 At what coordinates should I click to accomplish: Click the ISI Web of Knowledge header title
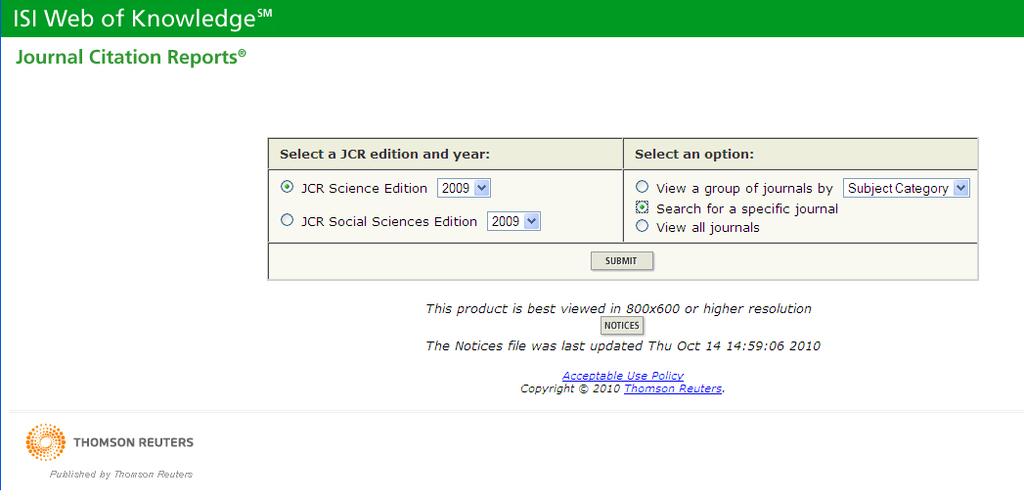click(142, 18)
